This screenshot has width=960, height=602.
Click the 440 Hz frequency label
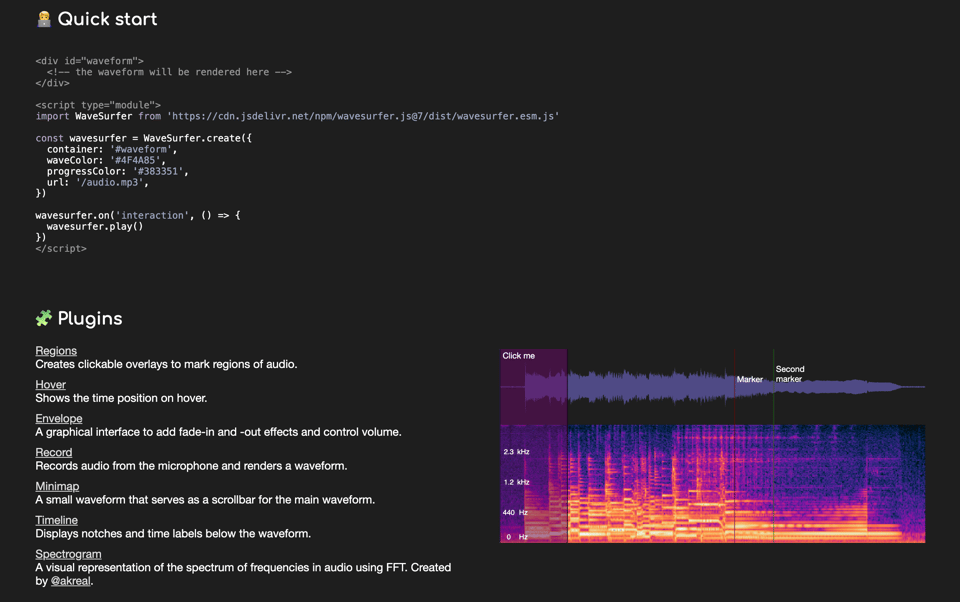[x=516, y=512]
